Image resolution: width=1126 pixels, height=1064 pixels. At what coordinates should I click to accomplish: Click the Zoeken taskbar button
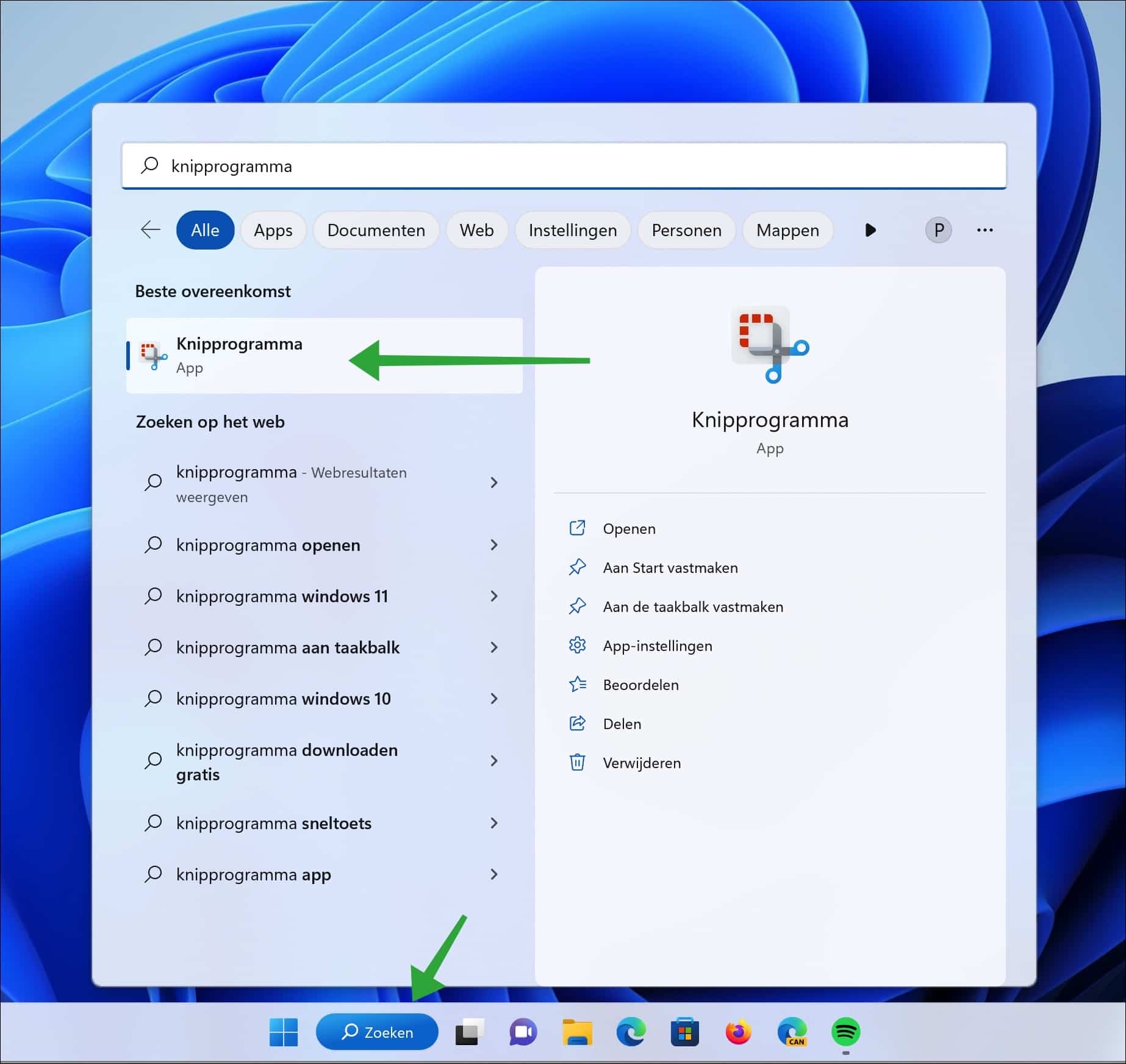click(376, 1032)
